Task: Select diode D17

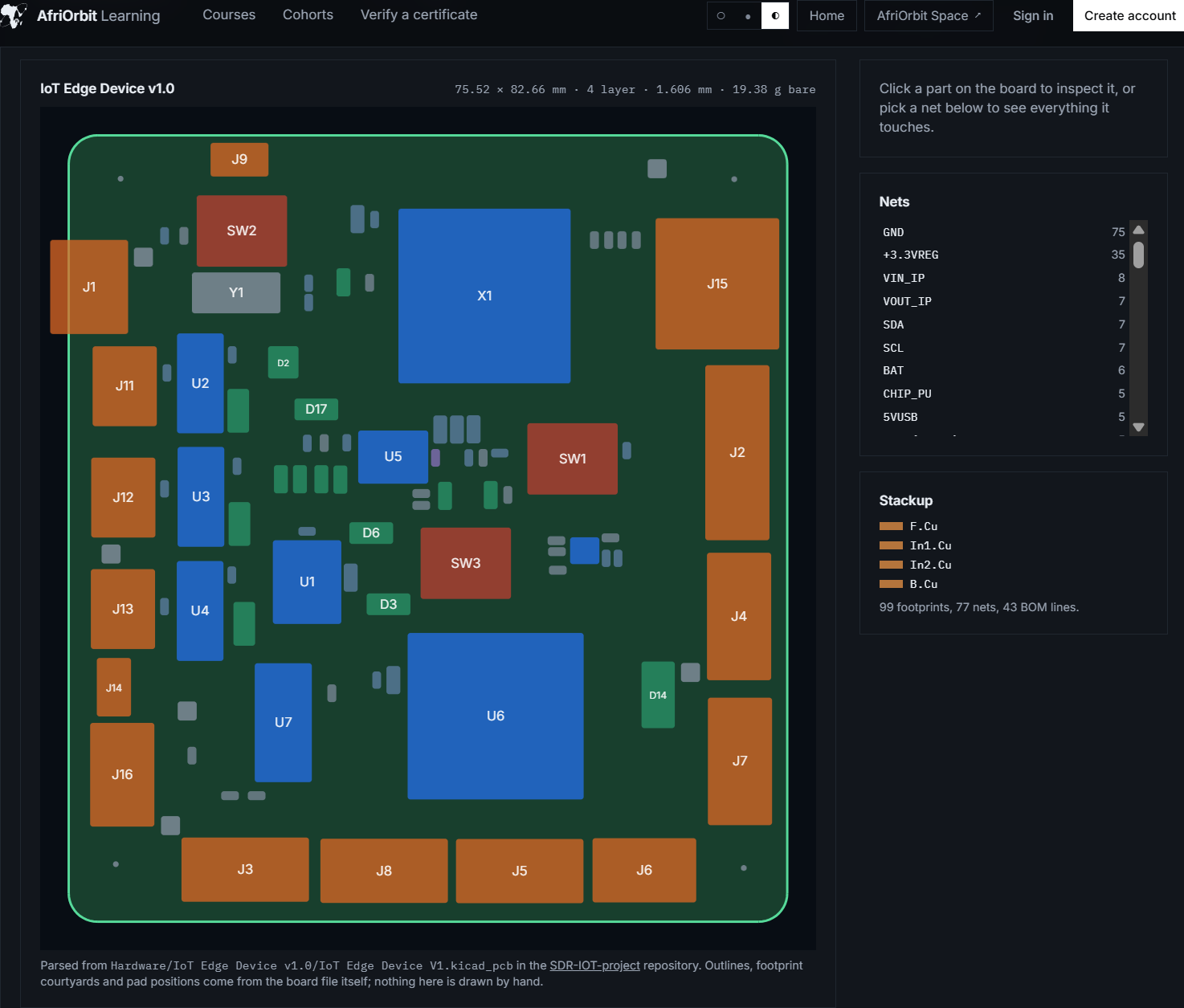Action: (x=316, y=409)
